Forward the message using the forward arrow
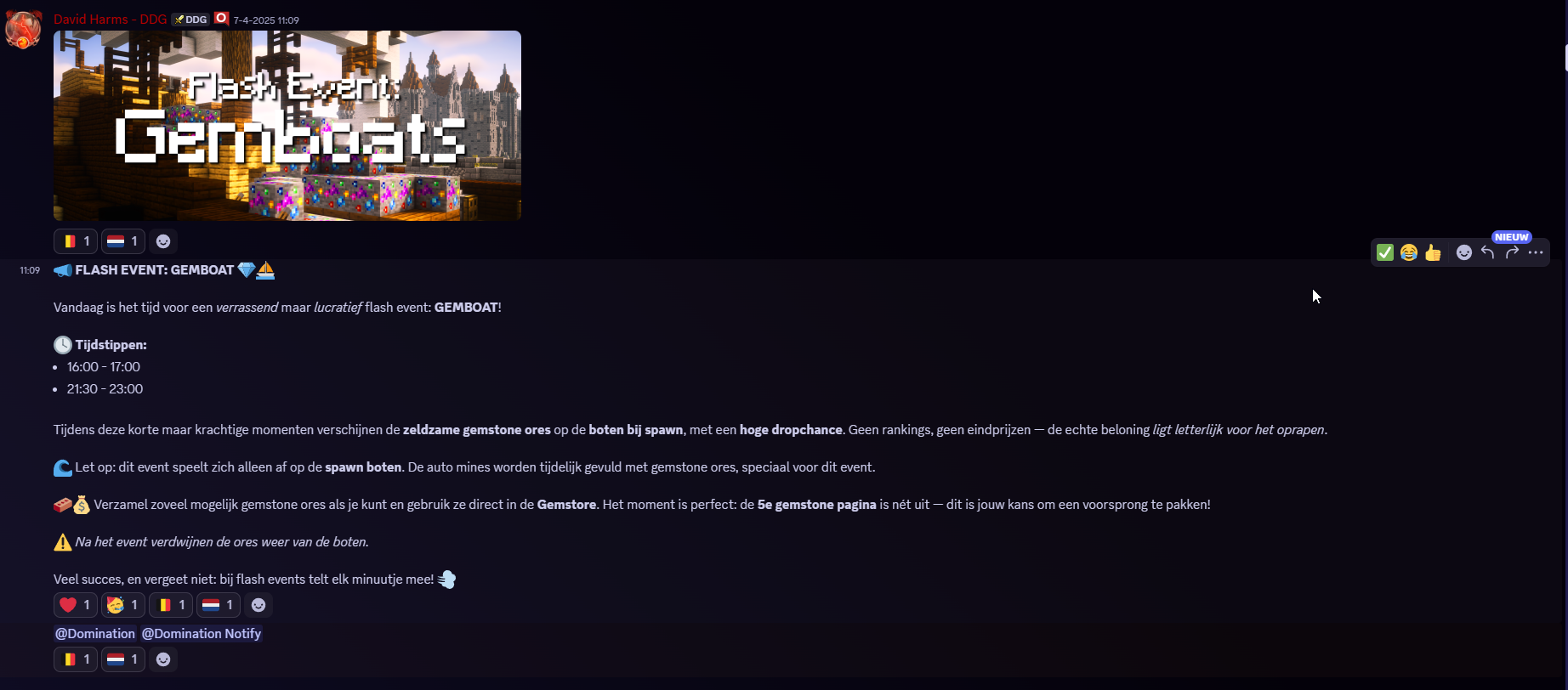Viewport: 1568px width, 690px height. tap(1512, 252)
